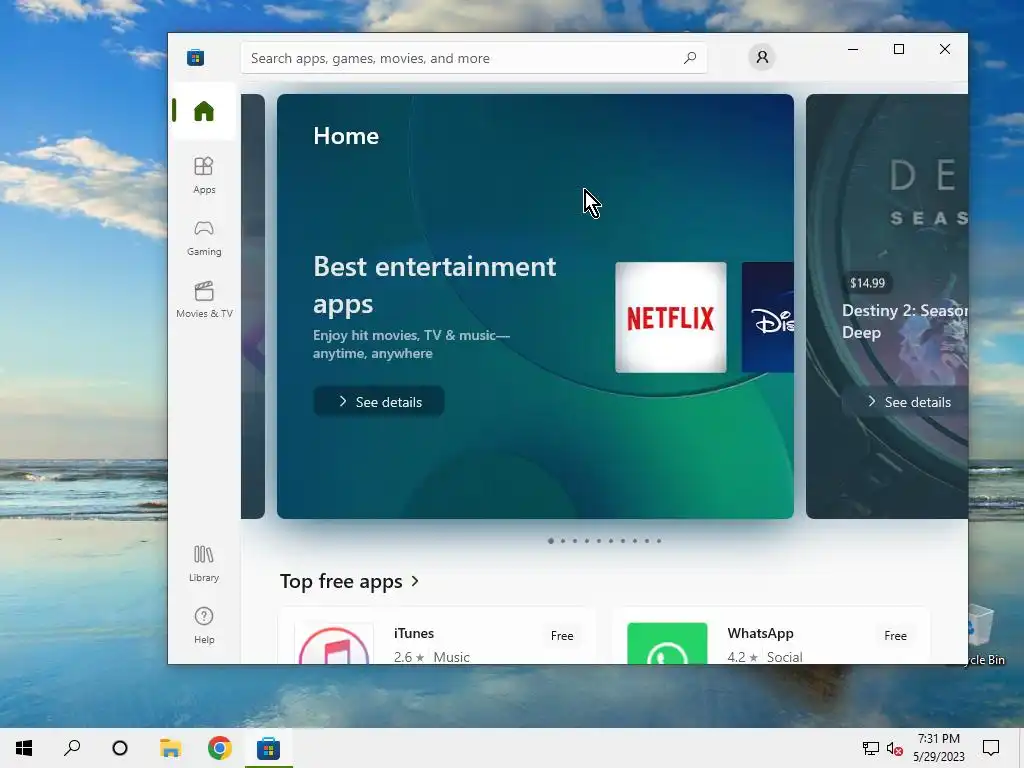Open the Help section
Viewport: 1024px width, 768px height.
(204, 626)
